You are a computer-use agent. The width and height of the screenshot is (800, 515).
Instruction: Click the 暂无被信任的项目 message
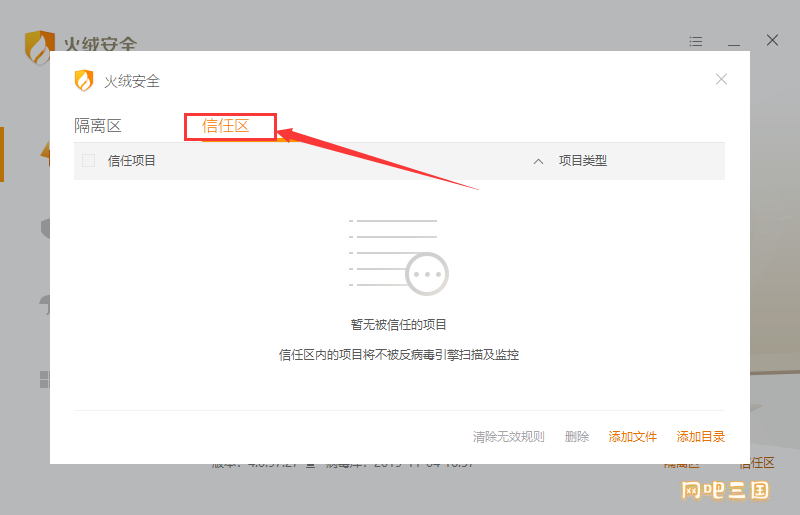398,325
